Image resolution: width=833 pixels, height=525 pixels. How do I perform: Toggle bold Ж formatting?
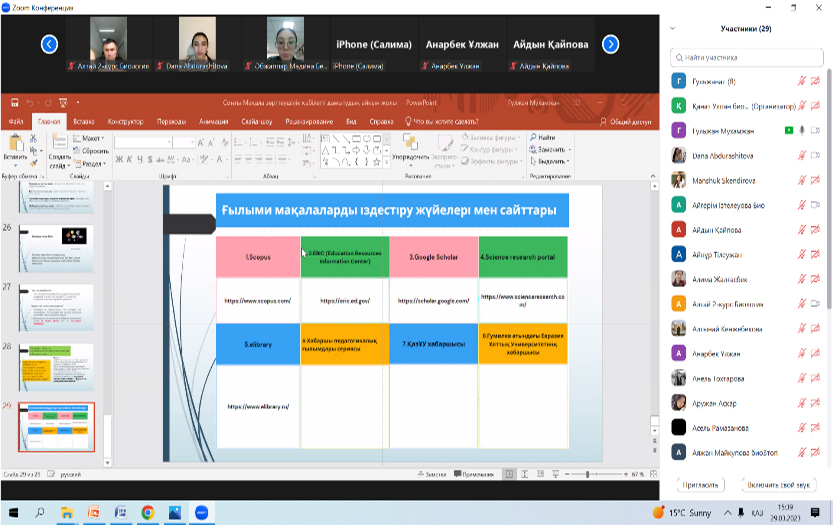[117, 158]
